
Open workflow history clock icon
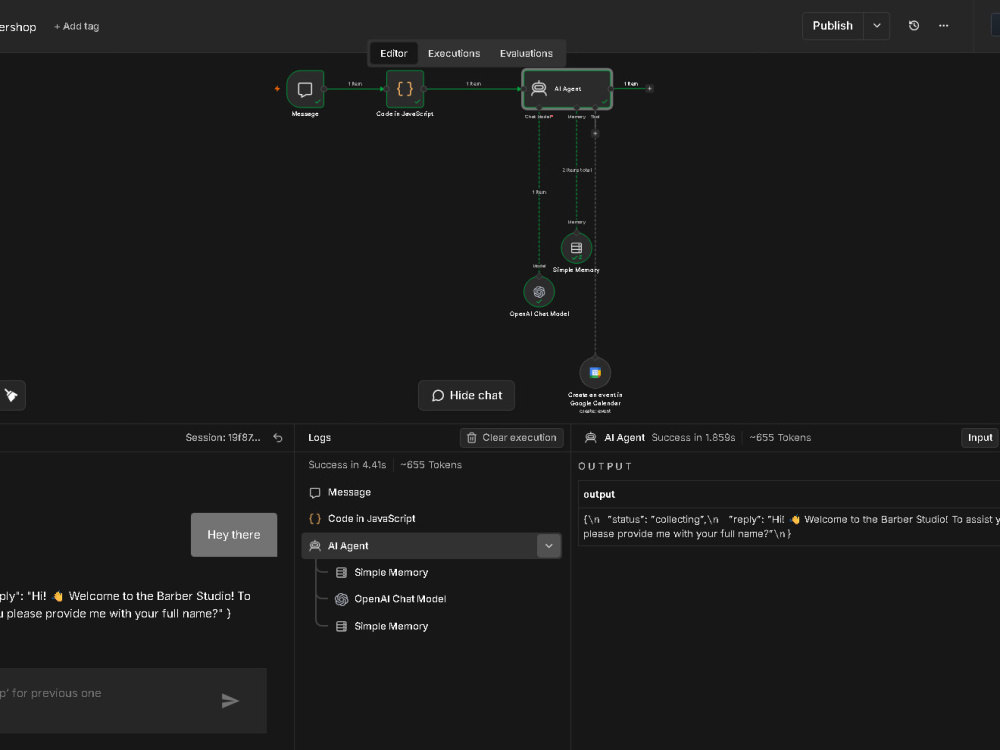(x=914, y=26)
